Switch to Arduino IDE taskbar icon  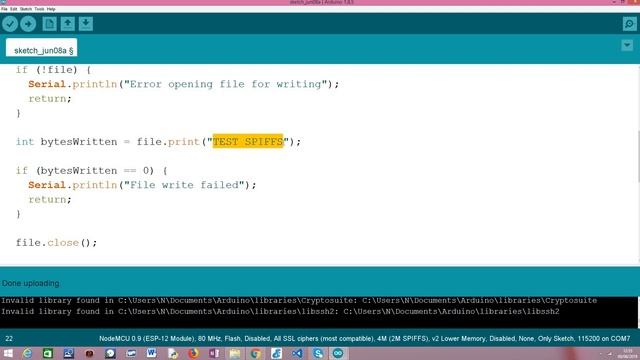338,353
